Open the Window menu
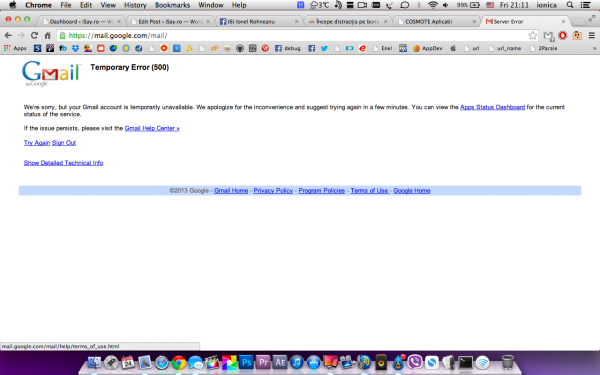Image resolution: width=600 pixels, height=375 pixels. pos(211,5)
